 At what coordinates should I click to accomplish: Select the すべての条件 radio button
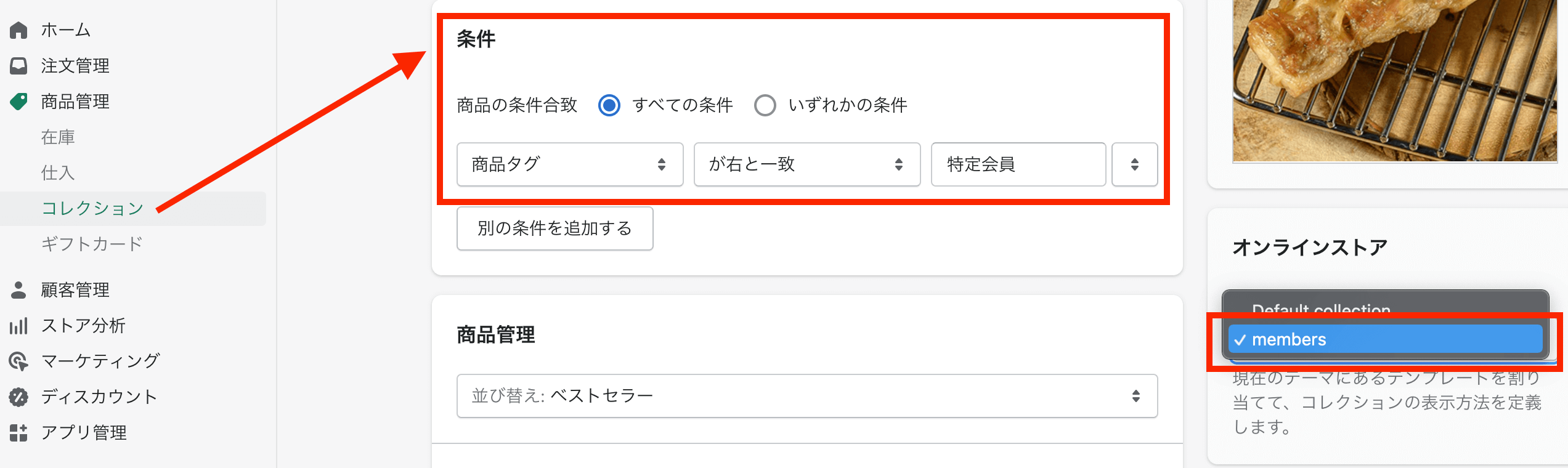click(609, 105)
